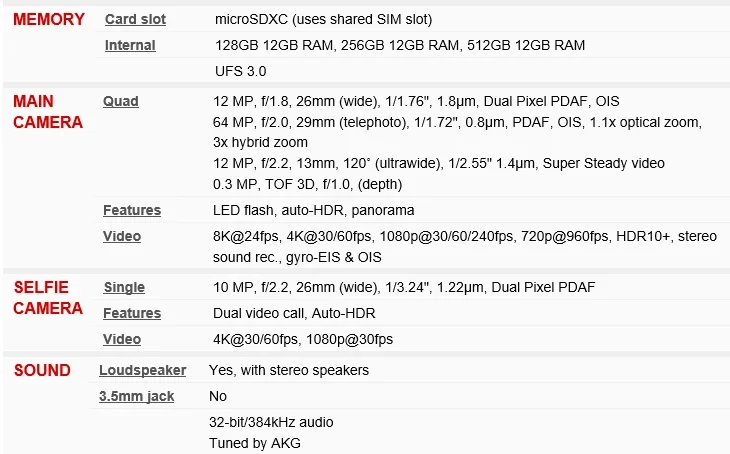Open the selfie camera Video link
730x454 pixels.
(x=122, y=339)
